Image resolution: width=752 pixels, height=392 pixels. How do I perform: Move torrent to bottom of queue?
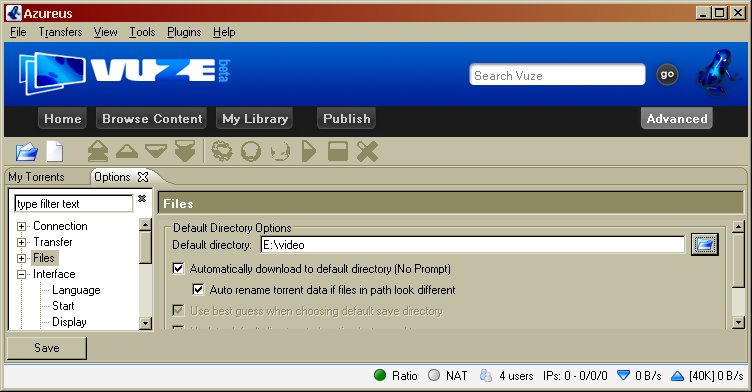(185, 151)
